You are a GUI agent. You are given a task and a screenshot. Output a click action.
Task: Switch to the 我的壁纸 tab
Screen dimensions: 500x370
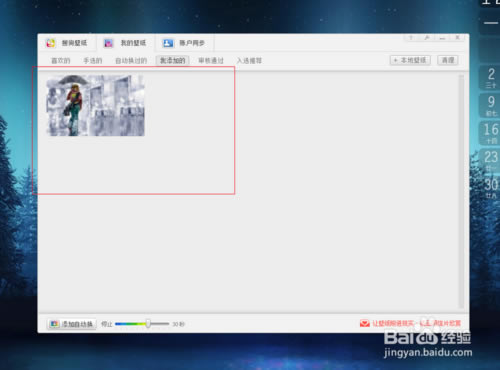[126, 43]
